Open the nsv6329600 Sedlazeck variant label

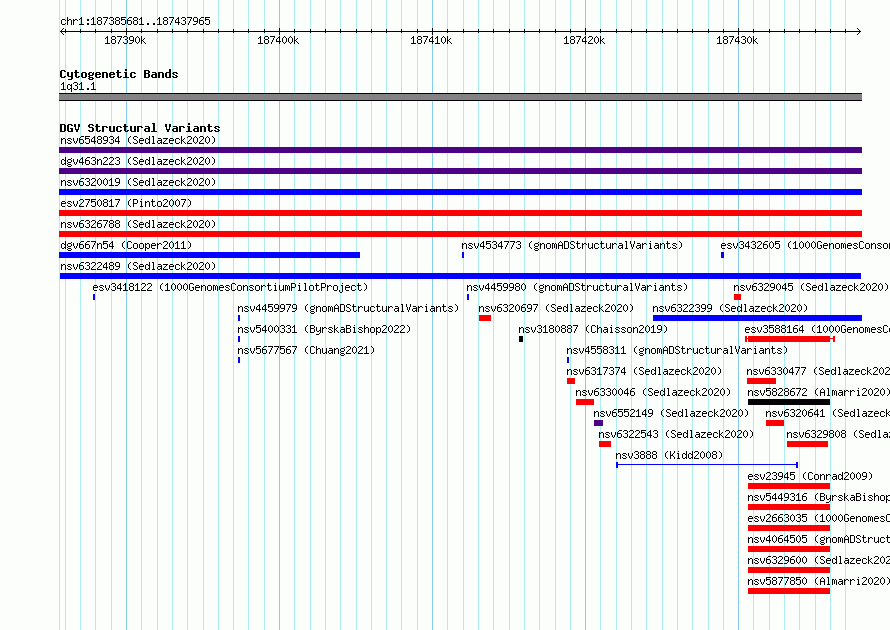[818, 560]
